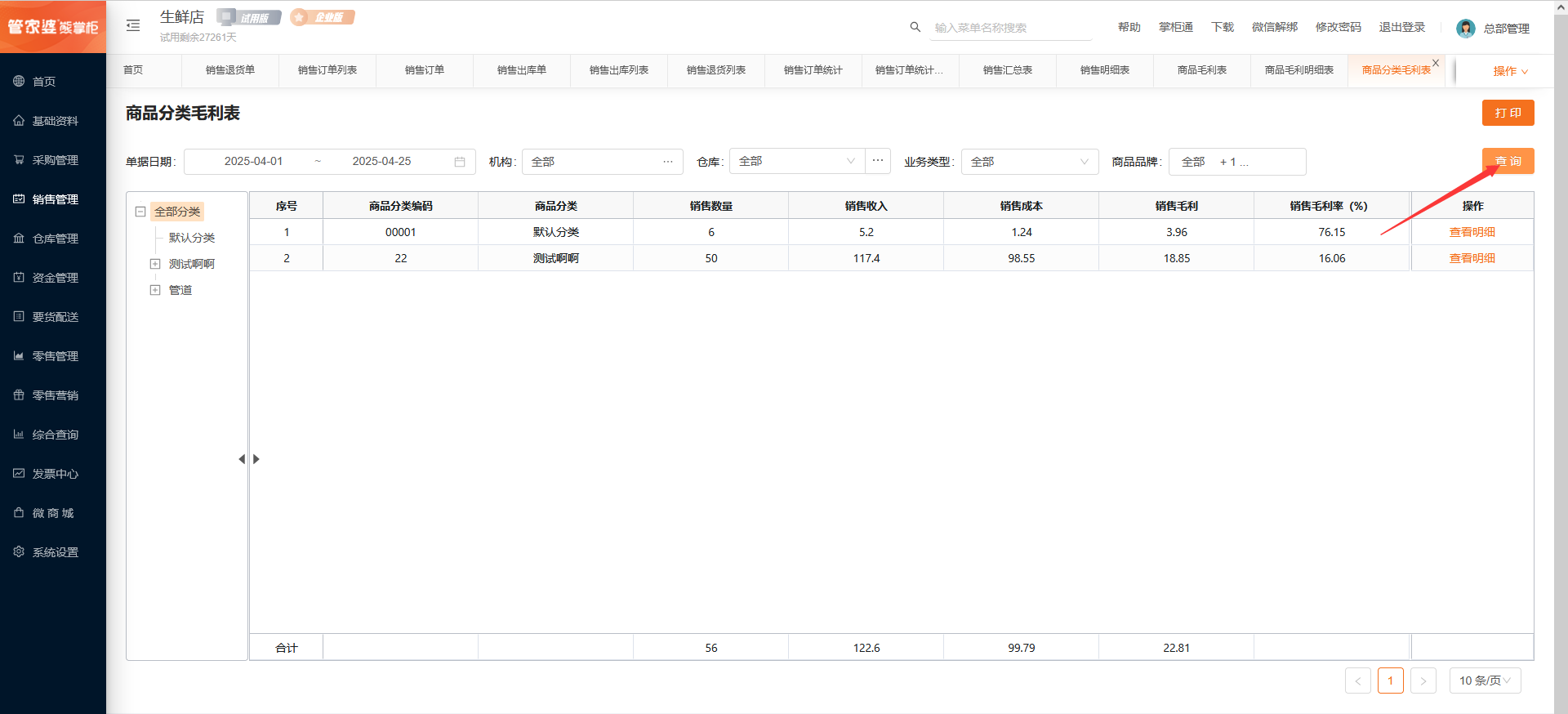Open the 仓库 dropdown
The height and width of the screenshot is (714, 1568).
797,161
